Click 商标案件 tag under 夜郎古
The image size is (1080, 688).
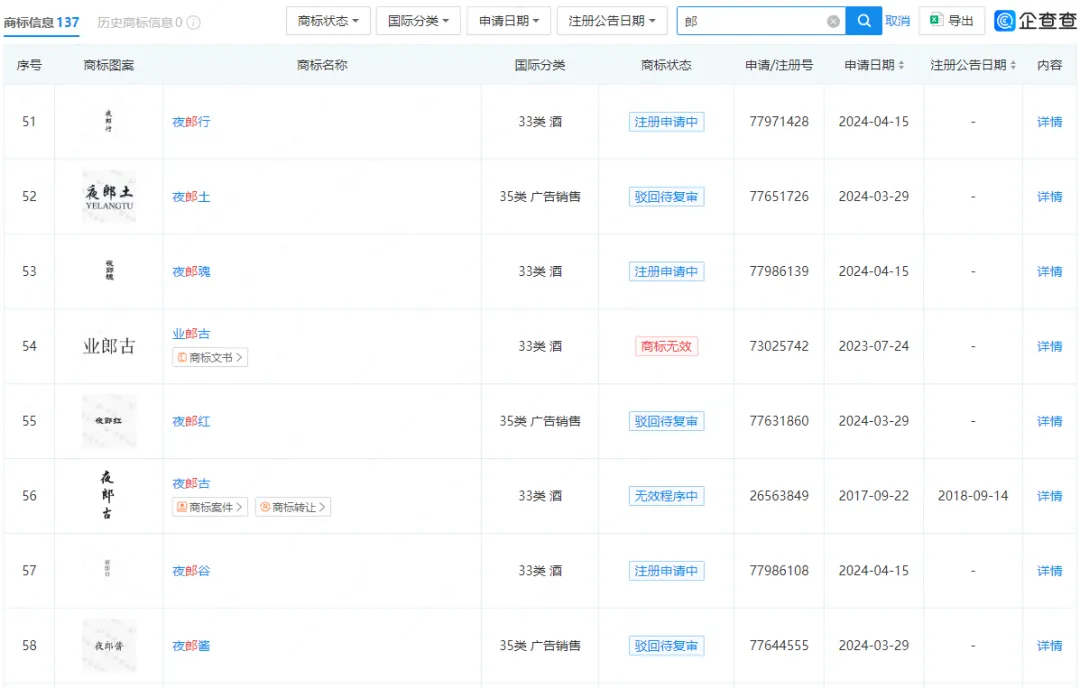pos(210,507)
